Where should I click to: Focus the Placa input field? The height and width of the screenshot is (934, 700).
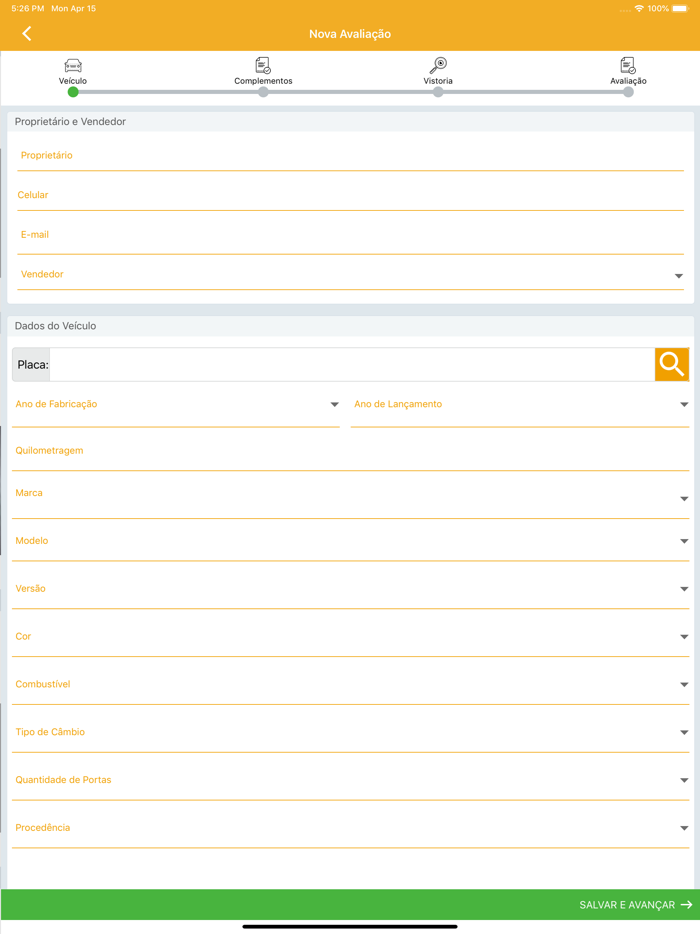coord(352,365)
